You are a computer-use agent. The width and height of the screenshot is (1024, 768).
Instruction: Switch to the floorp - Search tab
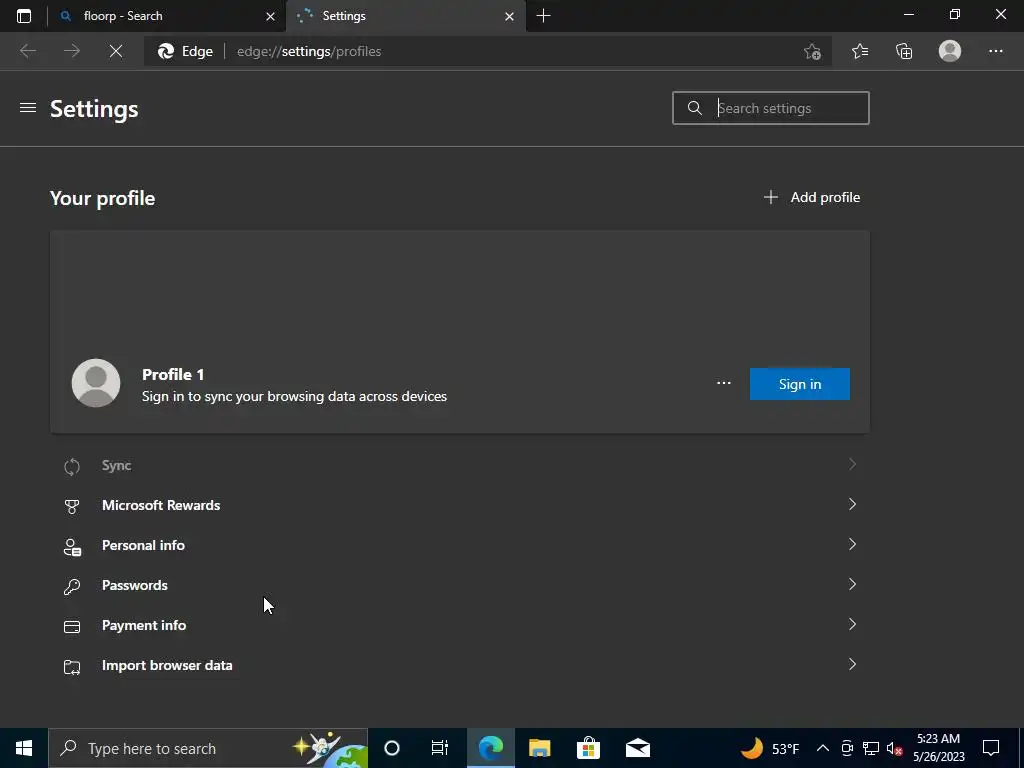(167, 16)
